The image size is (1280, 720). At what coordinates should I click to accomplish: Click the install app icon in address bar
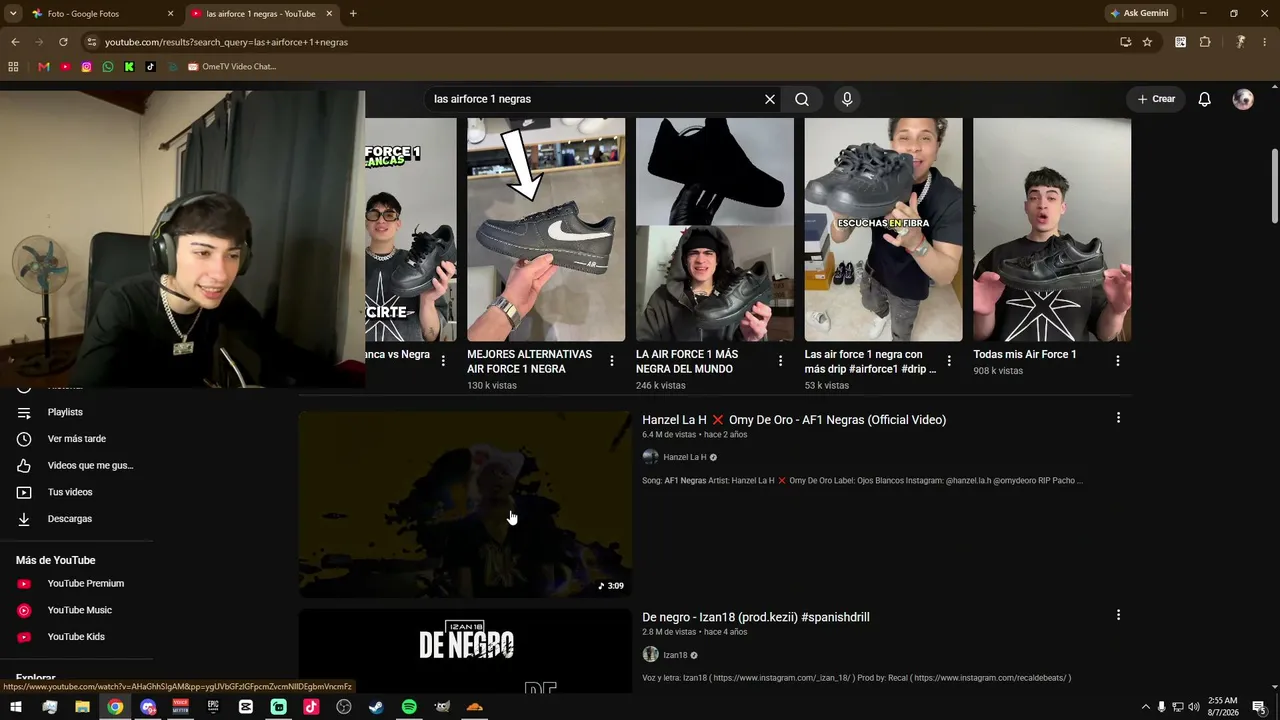pyautogui.click(x=1126, y=42)
